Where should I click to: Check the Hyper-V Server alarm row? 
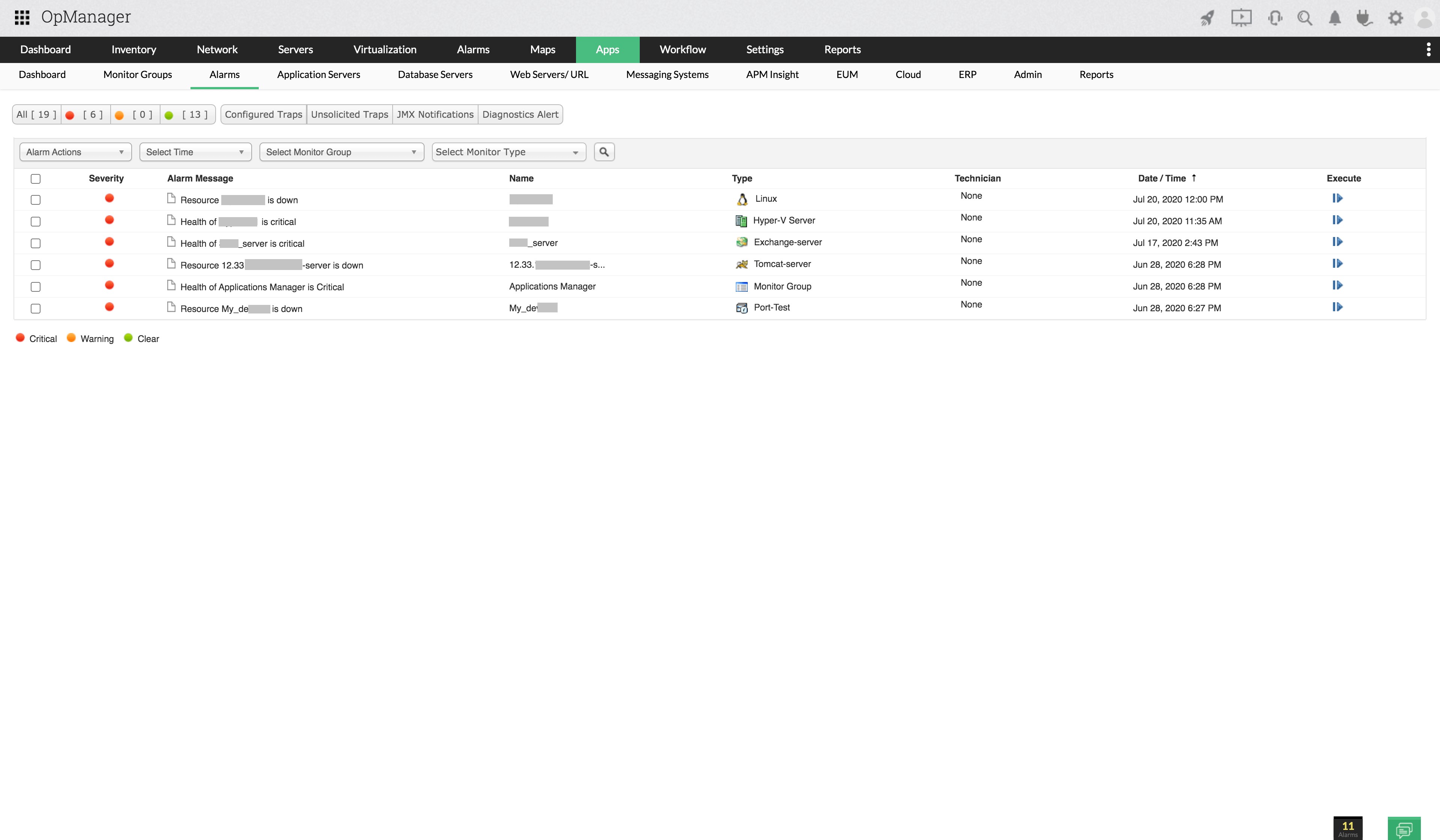click(x=35, y=222)
